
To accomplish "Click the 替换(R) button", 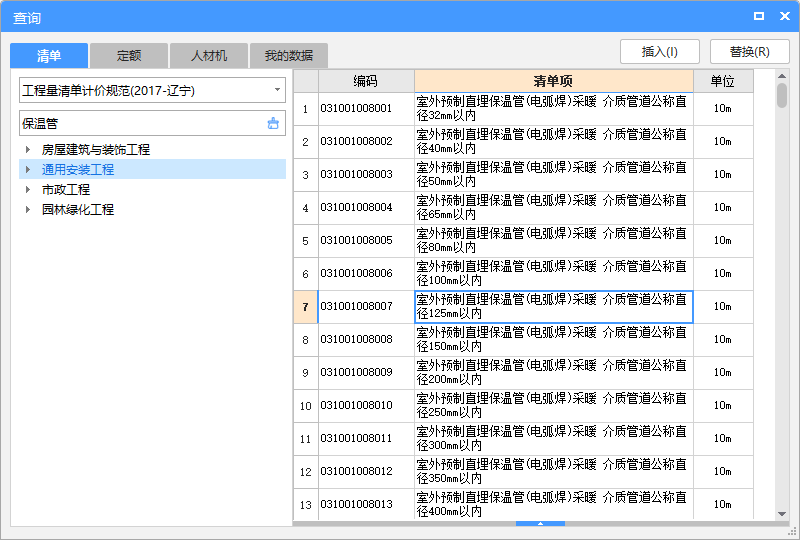I will point(749,52).
